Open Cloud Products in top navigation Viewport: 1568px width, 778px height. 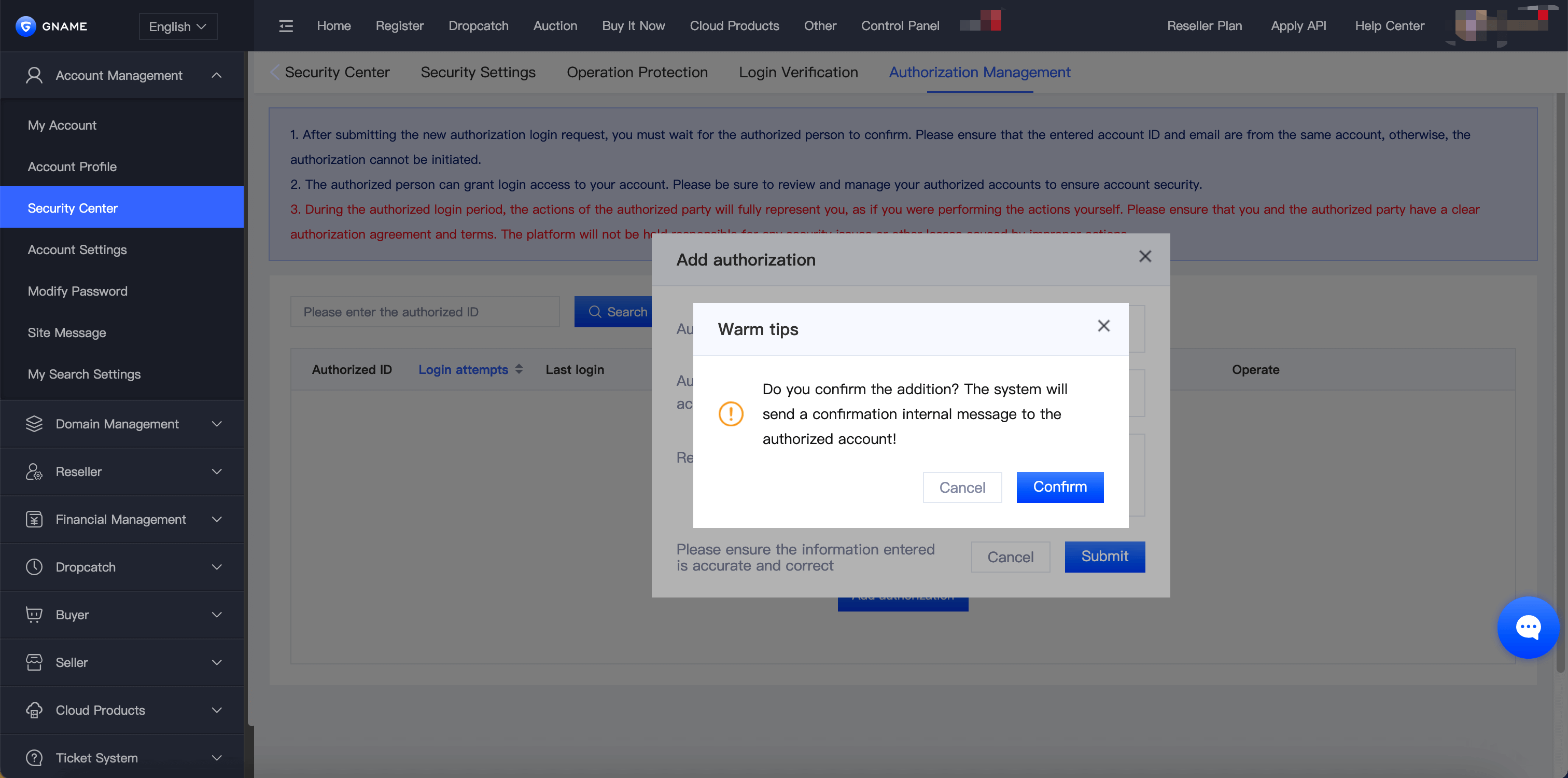coord(734,25)
